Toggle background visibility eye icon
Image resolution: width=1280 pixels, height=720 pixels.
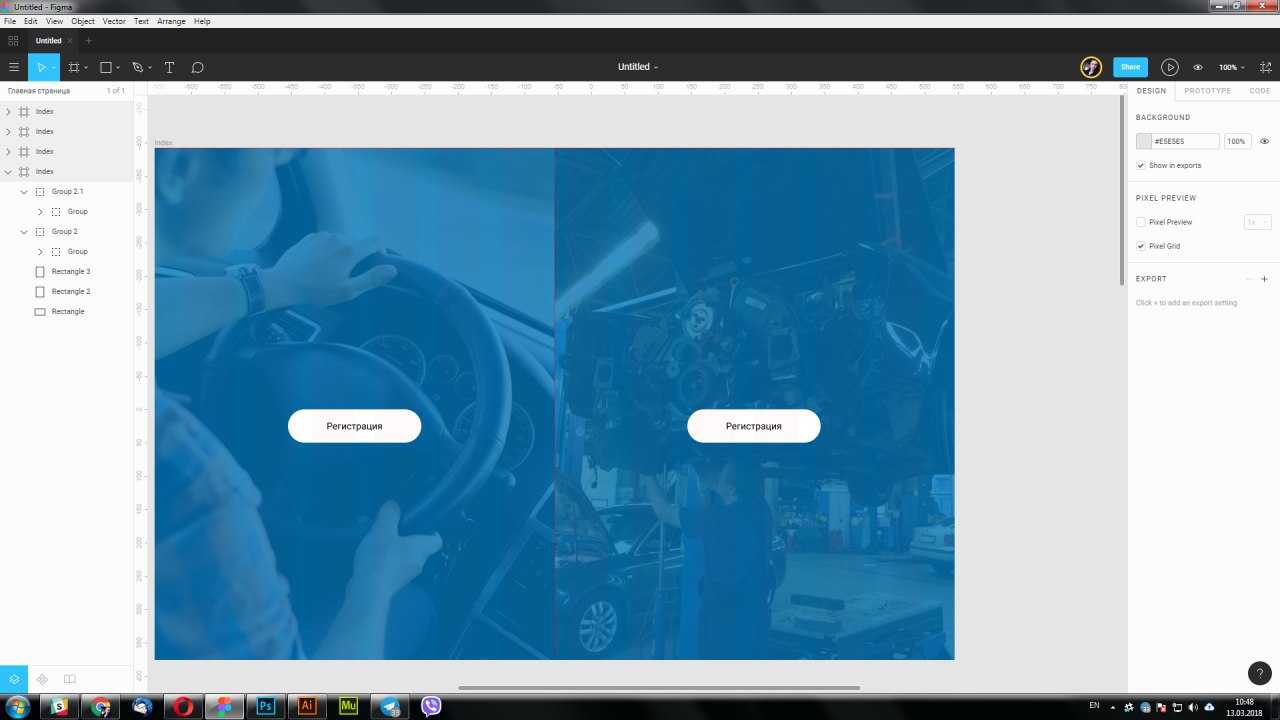[x=1264, y=142]
